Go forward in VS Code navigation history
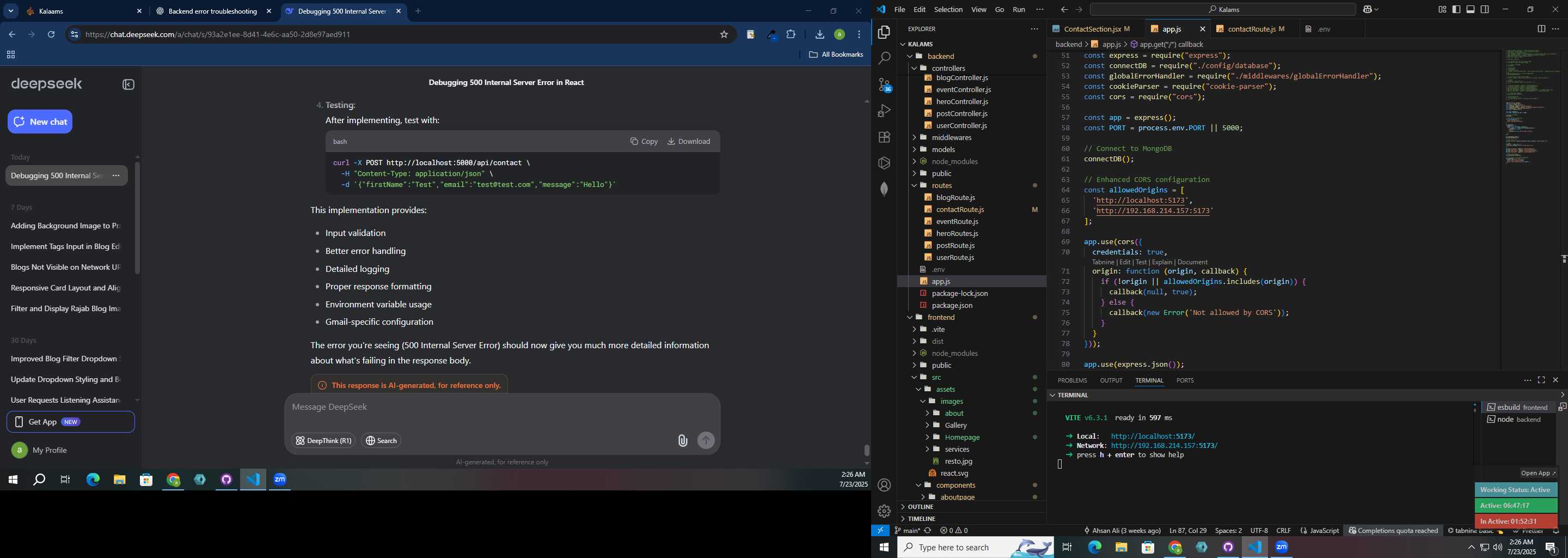1568x558 pixels. (x=1079, y=10)
